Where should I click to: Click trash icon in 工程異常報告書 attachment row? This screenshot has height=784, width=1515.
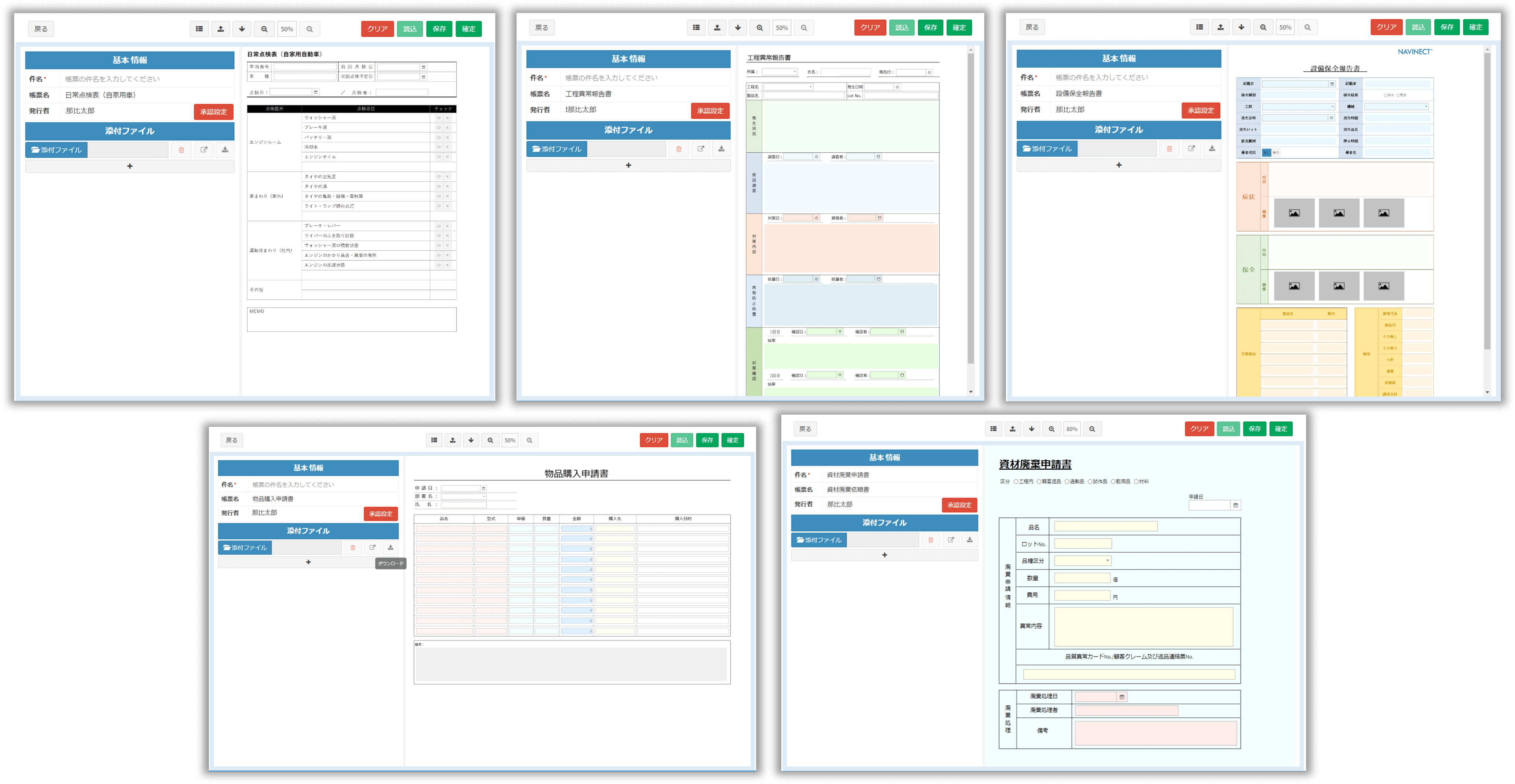[679, 149]
